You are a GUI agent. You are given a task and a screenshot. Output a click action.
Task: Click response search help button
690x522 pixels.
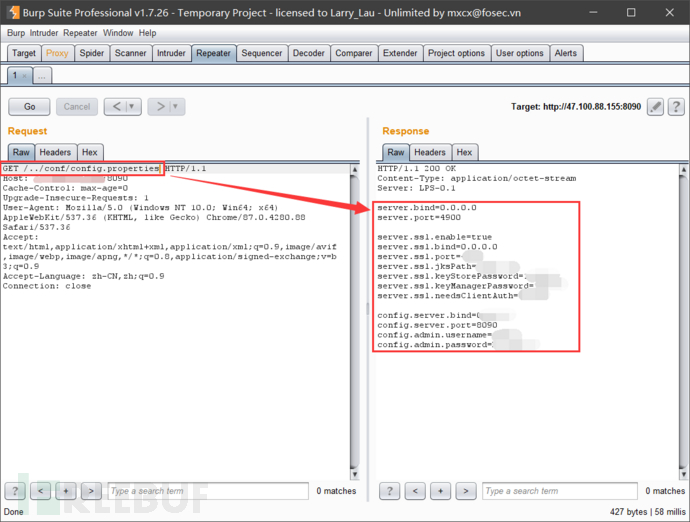[389, 491]
